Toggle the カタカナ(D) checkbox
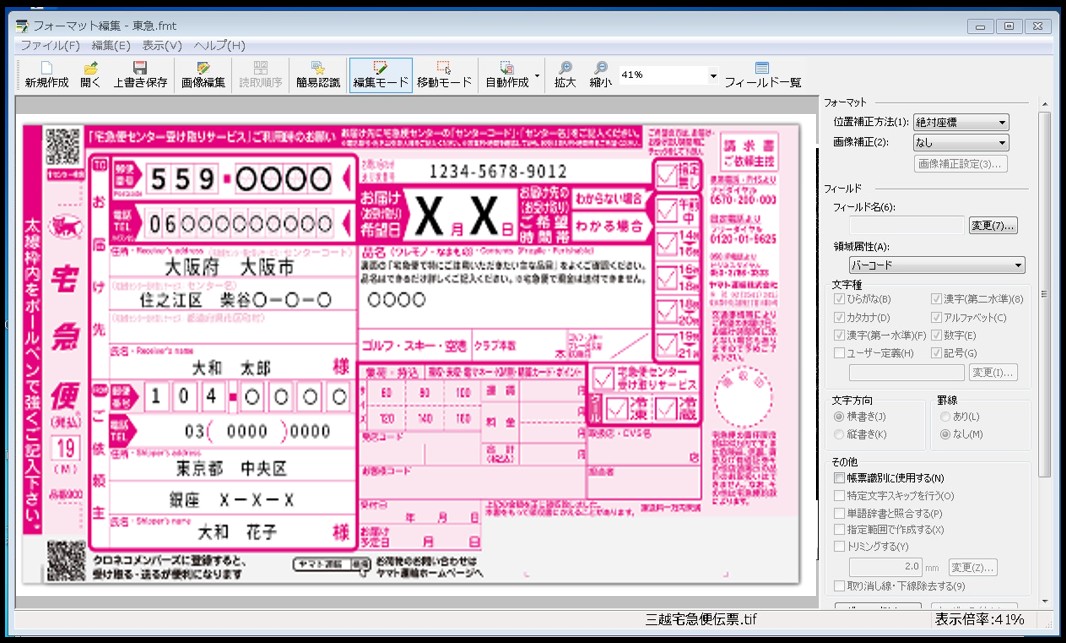The height and width of the screenshot is (643, 1066). tap(840, 317)
